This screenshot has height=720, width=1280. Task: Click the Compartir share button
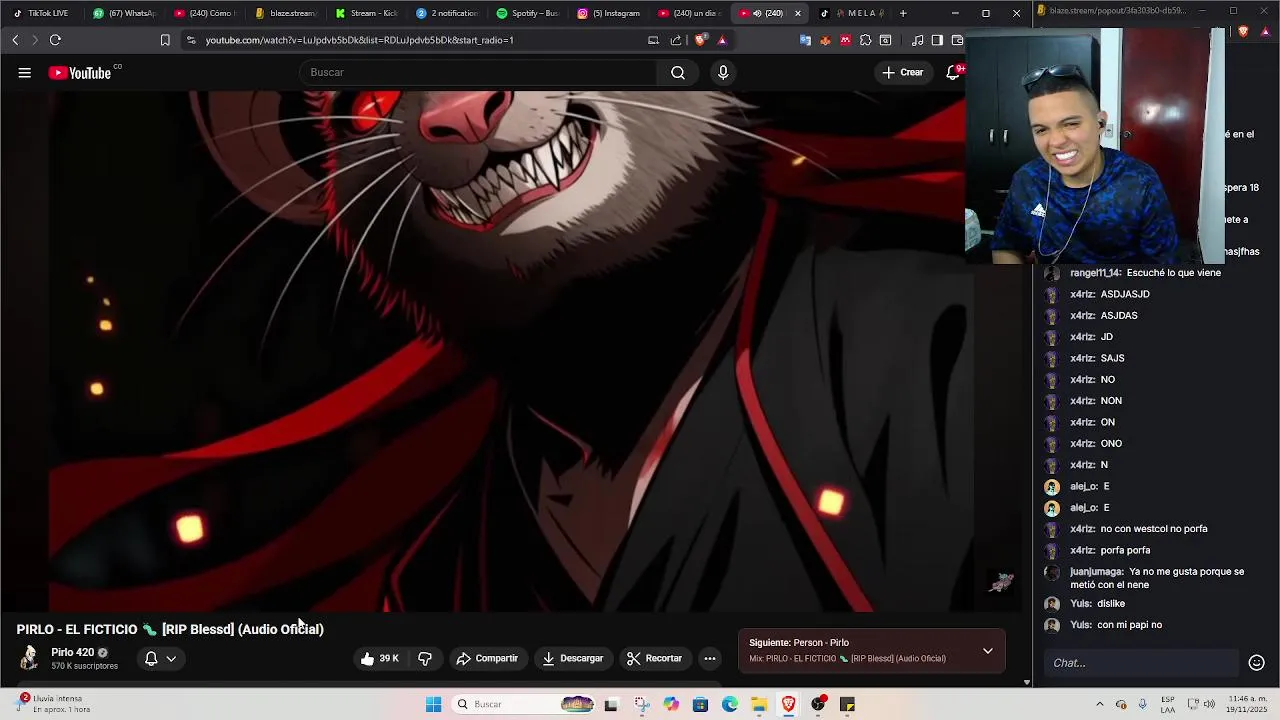click(x=487, y=658)
